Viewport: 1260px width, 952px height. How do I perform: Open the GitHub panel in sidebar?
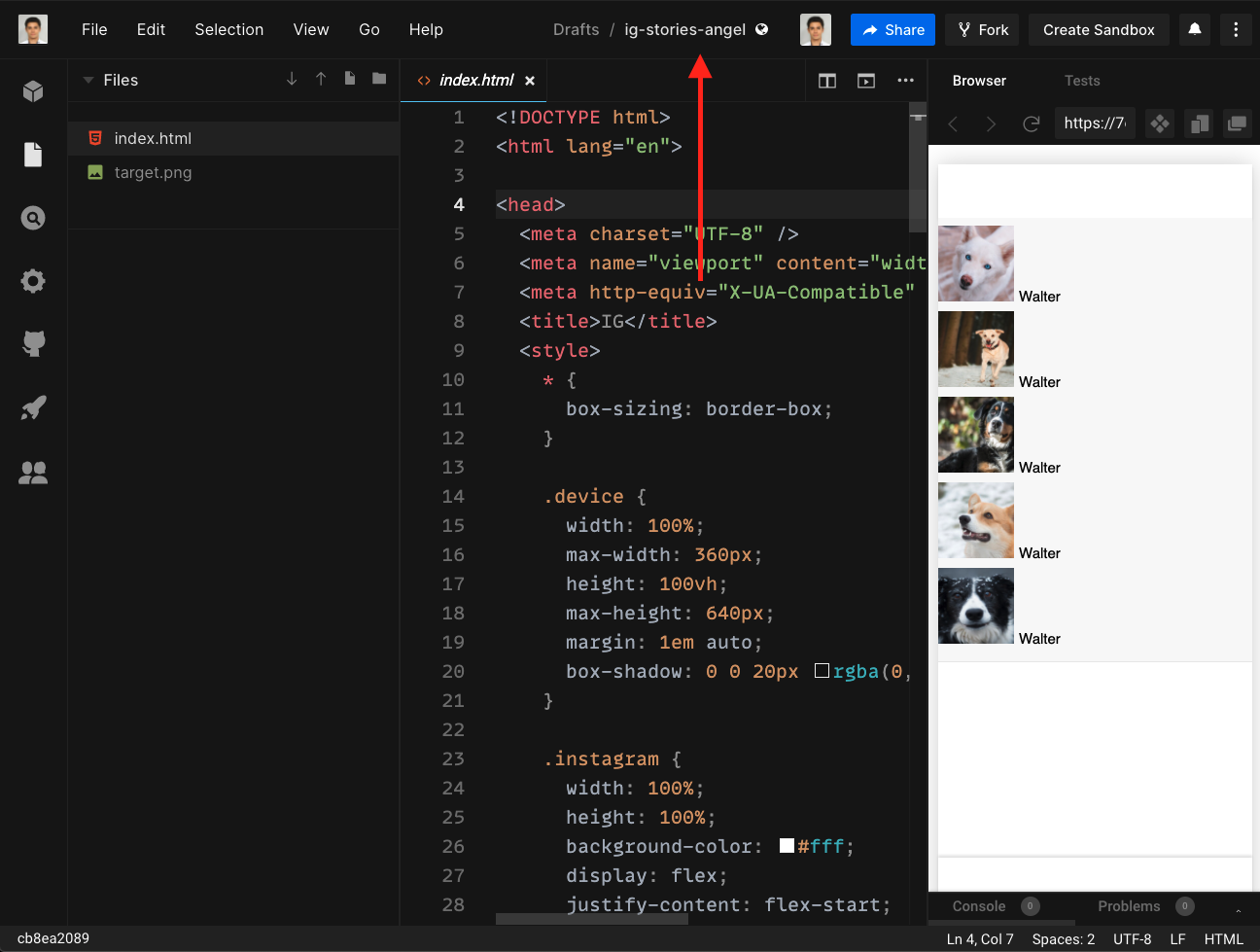point(33,343)
